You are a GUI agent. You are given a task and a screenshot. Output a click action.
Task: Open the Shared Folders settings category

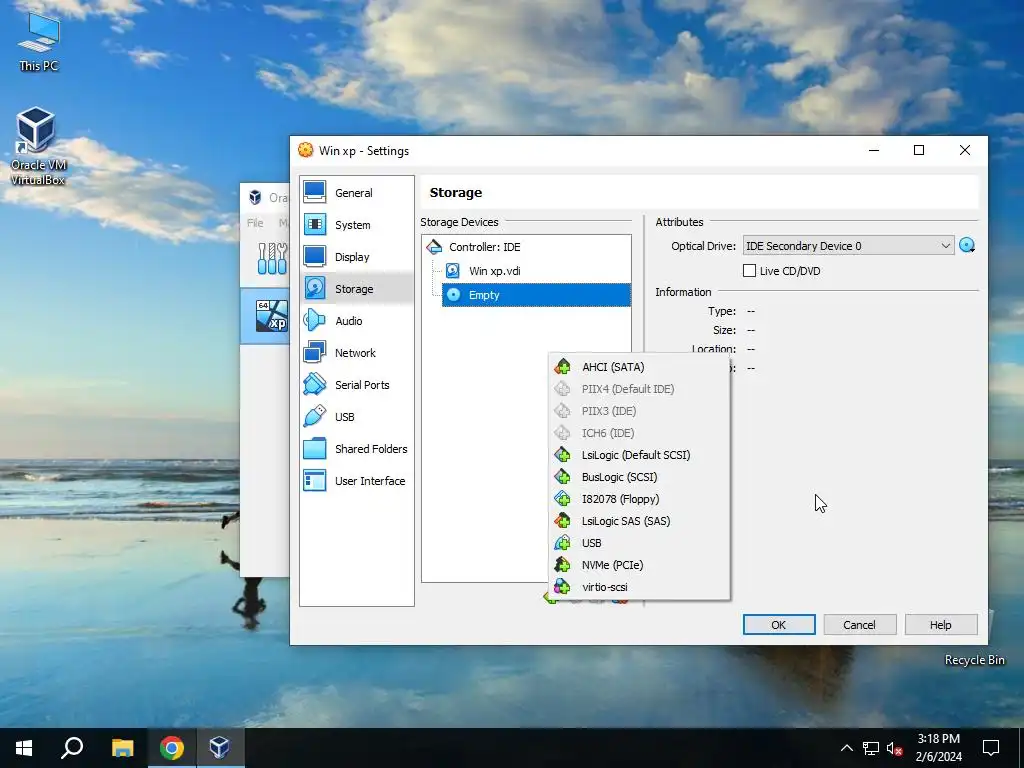(357, 449)
